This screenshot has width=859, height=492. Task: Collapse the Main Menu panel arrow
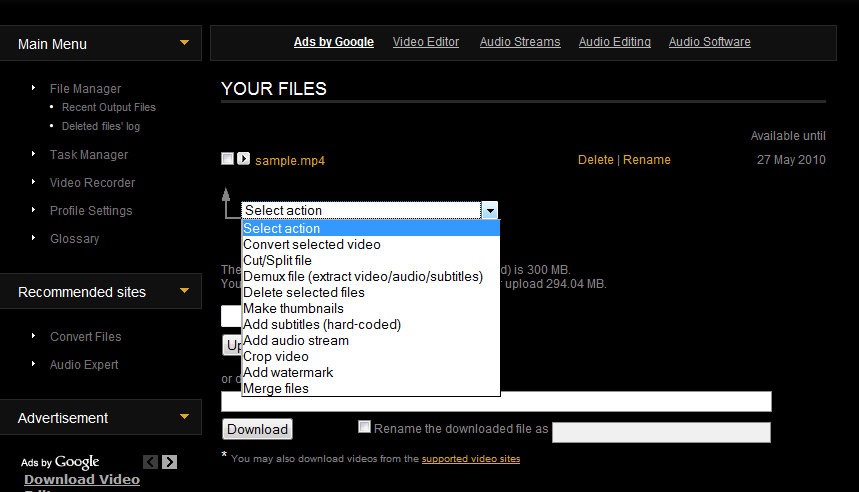(184, 43)
